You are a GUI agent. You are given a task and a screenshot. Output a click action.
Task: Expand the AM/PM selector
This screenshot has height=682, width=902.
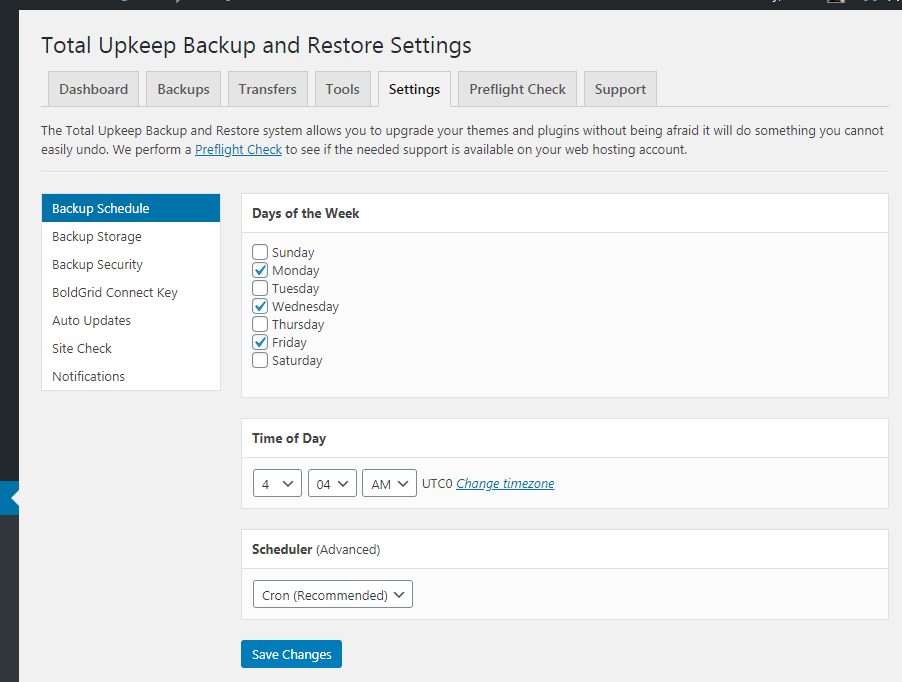click(x=389, y=484)
